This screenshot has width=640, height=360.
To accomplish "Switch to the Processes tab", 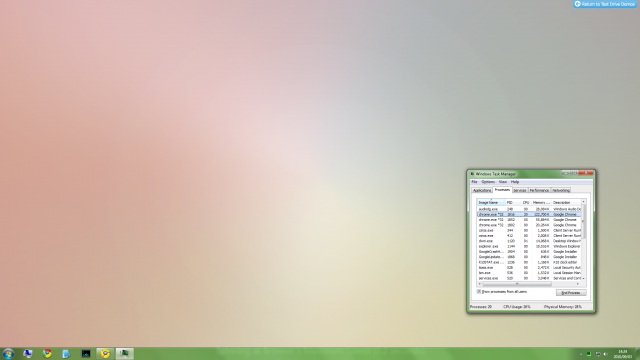I will (502, 190).
